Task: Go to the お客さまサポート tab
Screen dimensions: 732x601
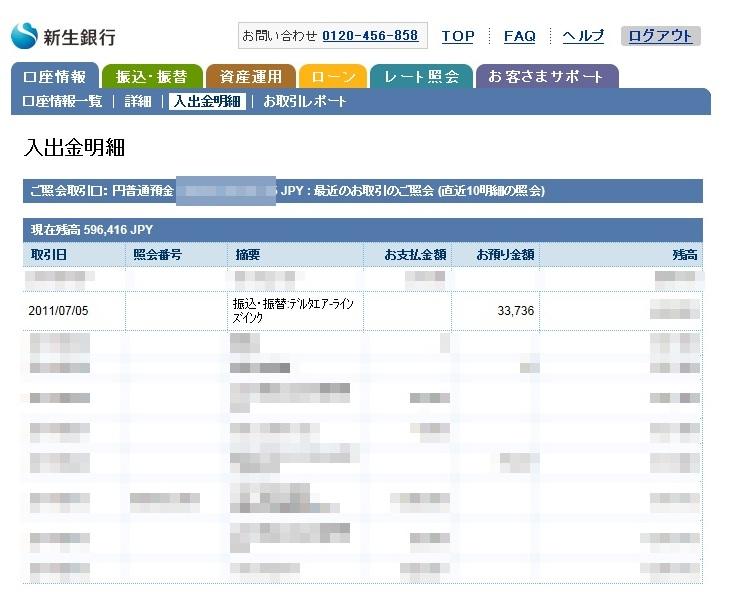Action: click(x=546, y=77)
